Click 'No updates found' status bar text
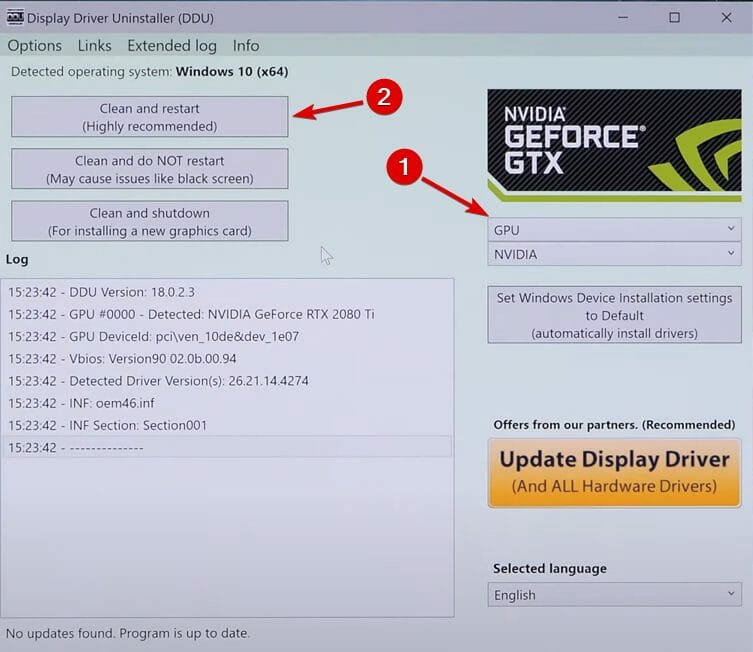This screenshot has width=753, height=652. click(128, 633)
